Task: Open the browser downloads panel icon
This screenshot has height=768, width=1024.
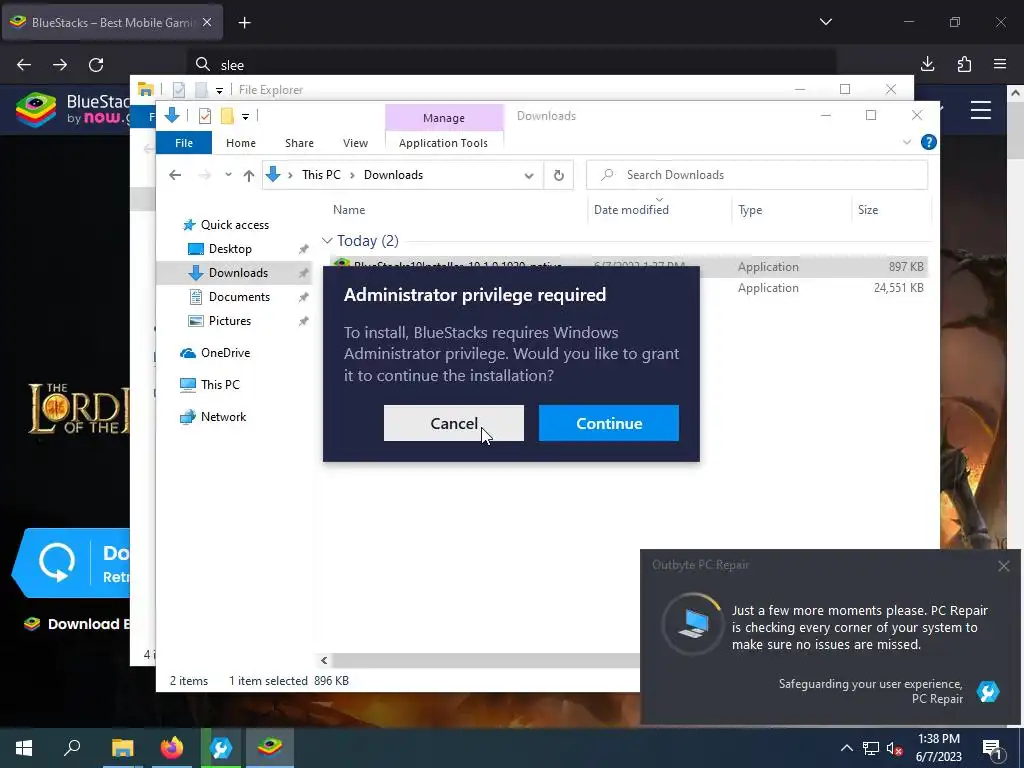Action: [x=927, y=64]
